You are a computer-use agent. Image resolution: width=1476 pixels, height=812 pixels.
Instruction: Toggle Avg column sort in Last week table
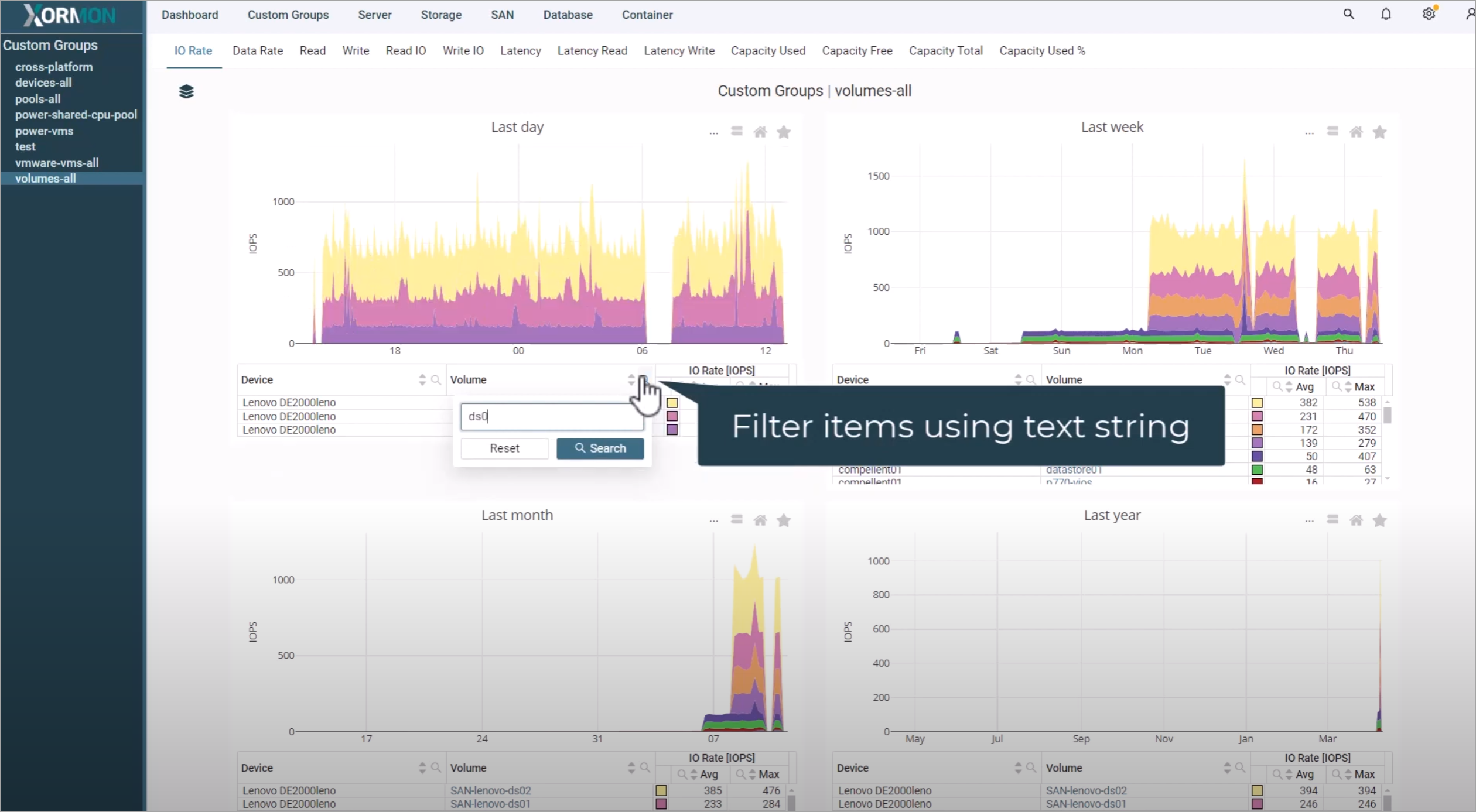click(1289, 387)
